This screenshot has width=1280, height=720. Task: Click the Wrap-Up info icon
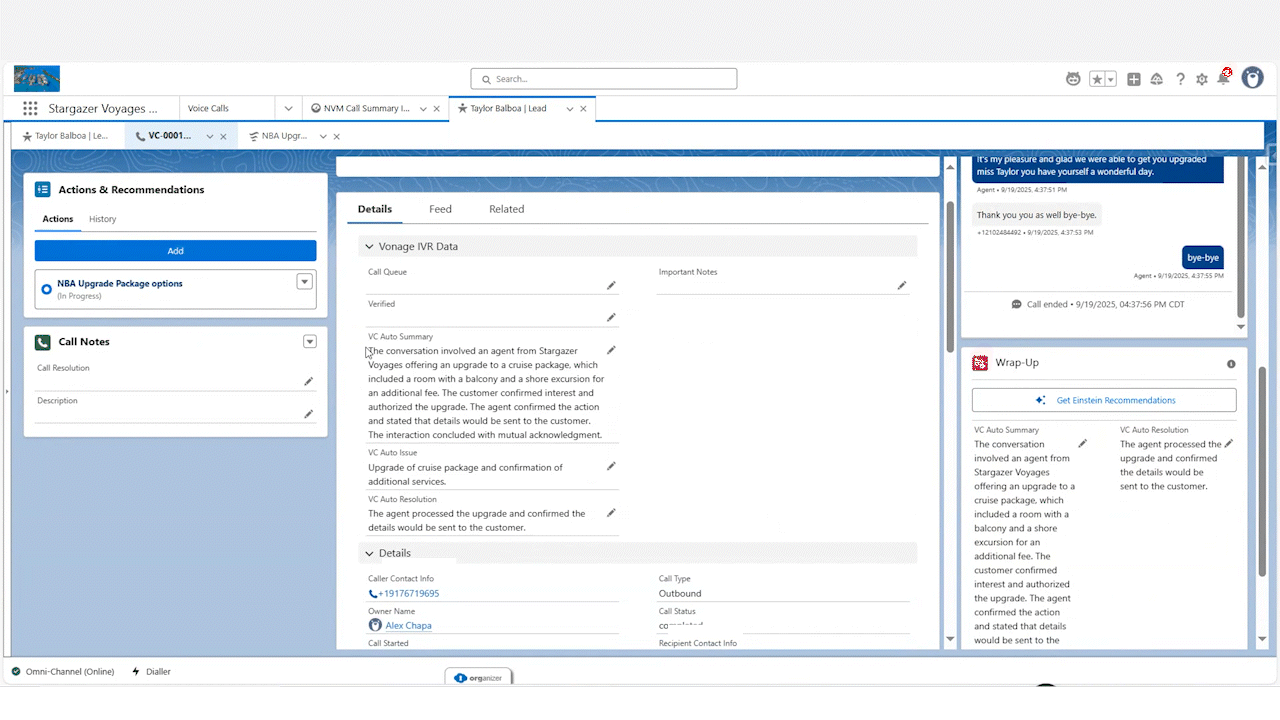point(1231,364)
